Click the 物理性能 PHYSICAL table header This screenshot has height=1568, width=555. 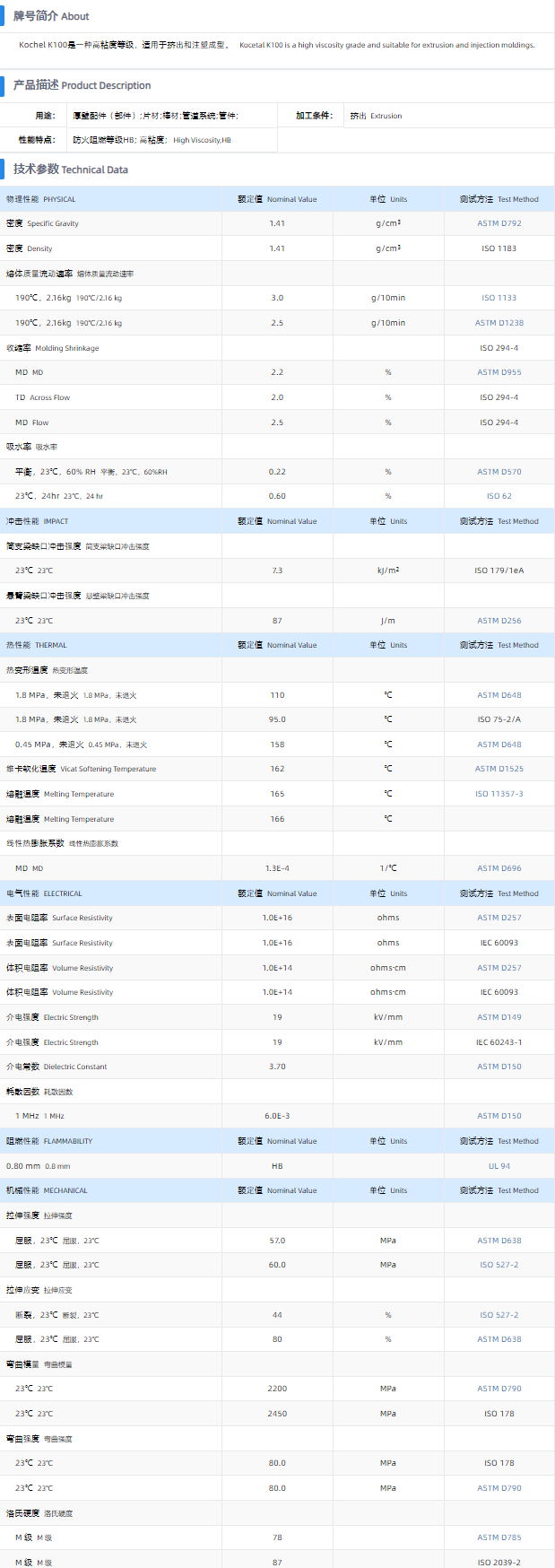[x=41, y=199]
